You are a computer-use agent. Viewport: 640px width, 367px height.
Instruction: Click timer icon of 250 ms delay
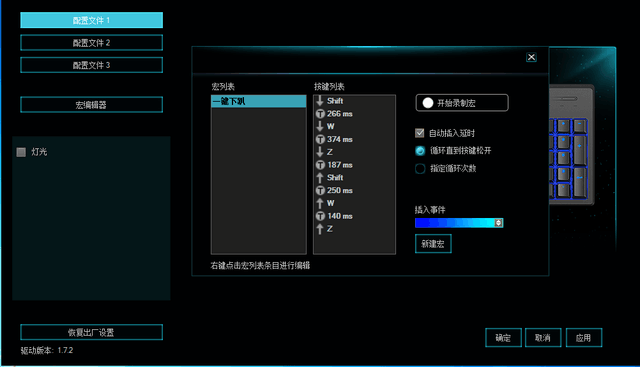click(x=320, y=191)
